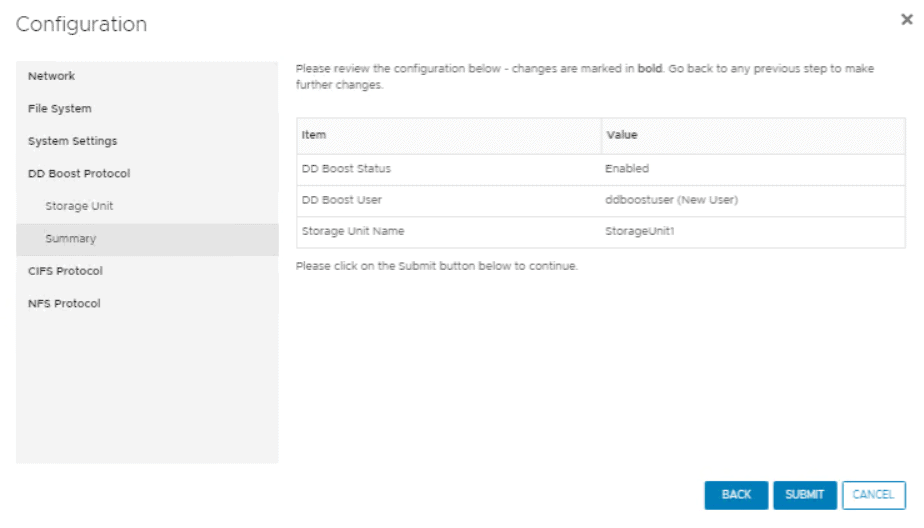Click the Enabled status value
This screenshot has height=528, width=924.
627,168
